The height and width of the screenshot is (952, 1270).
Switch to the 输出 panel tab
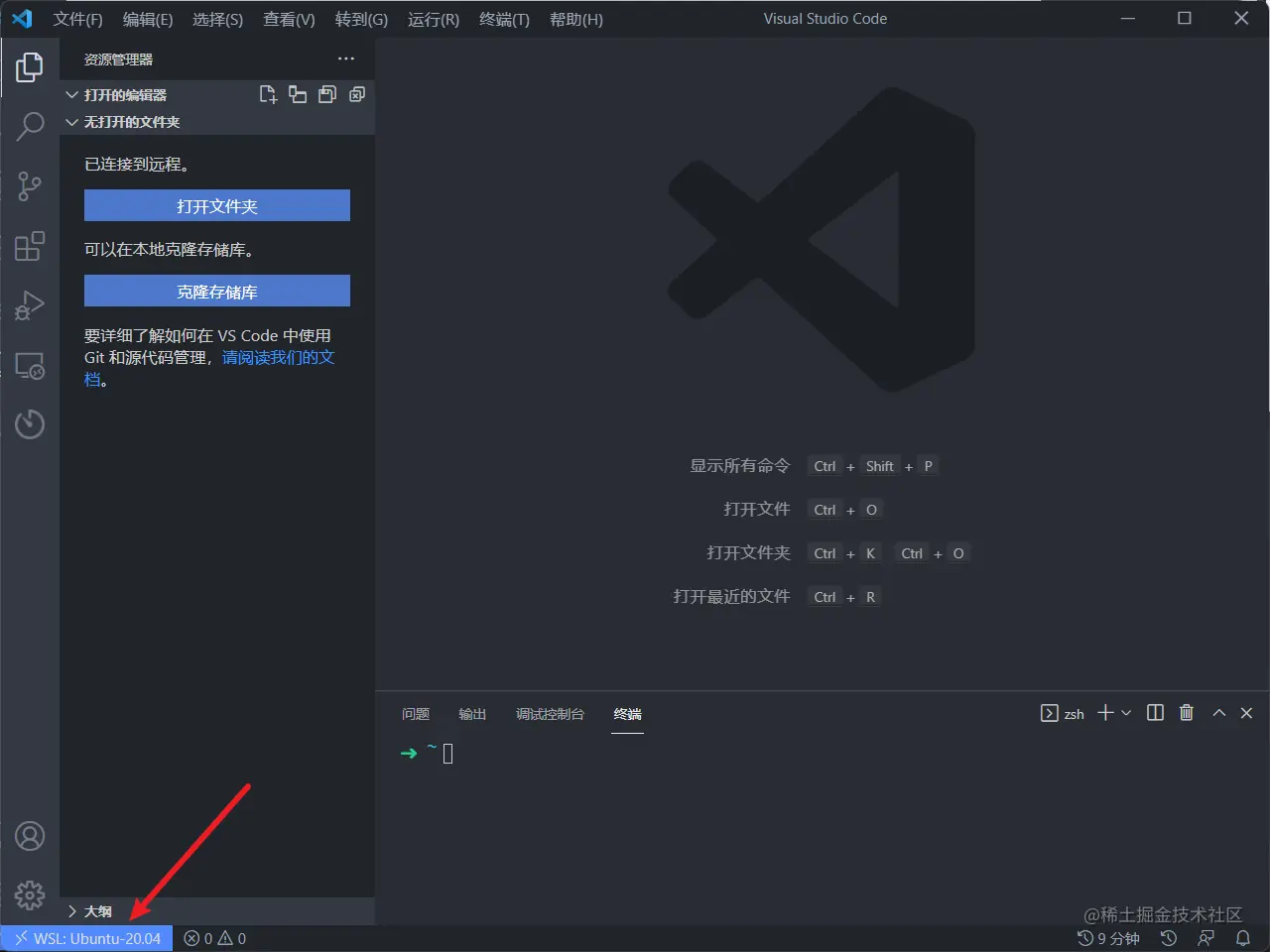coord(472,714)
